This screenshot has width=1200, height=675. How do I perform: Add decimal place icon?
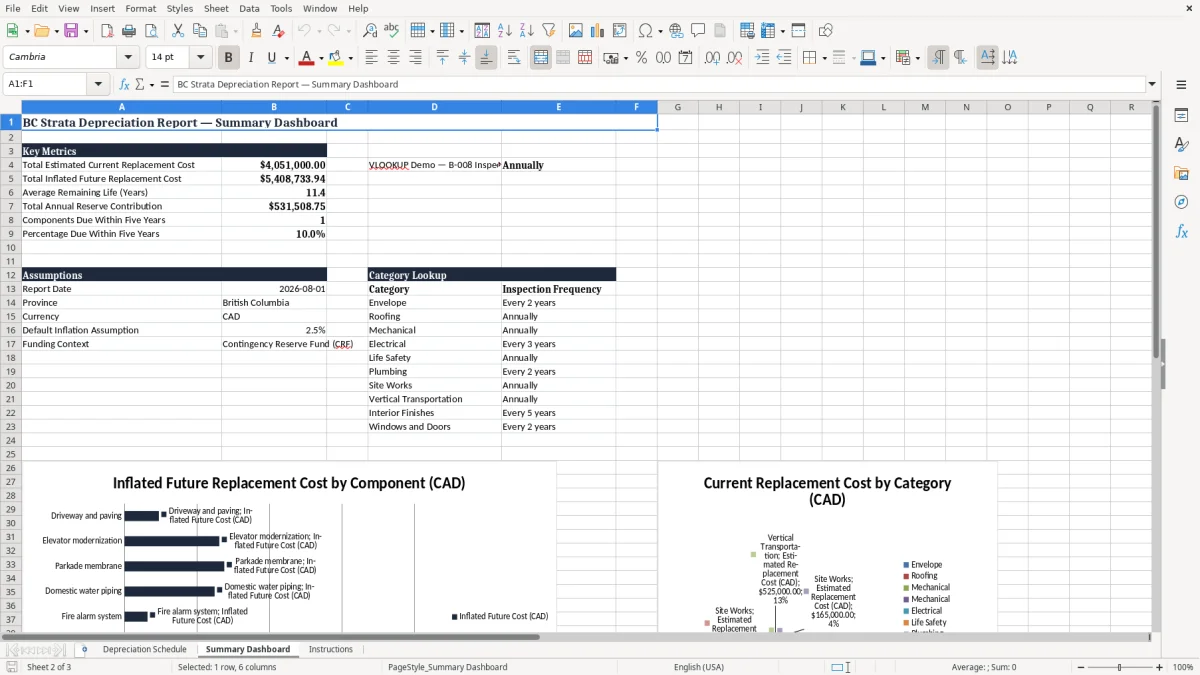[712, 58]
